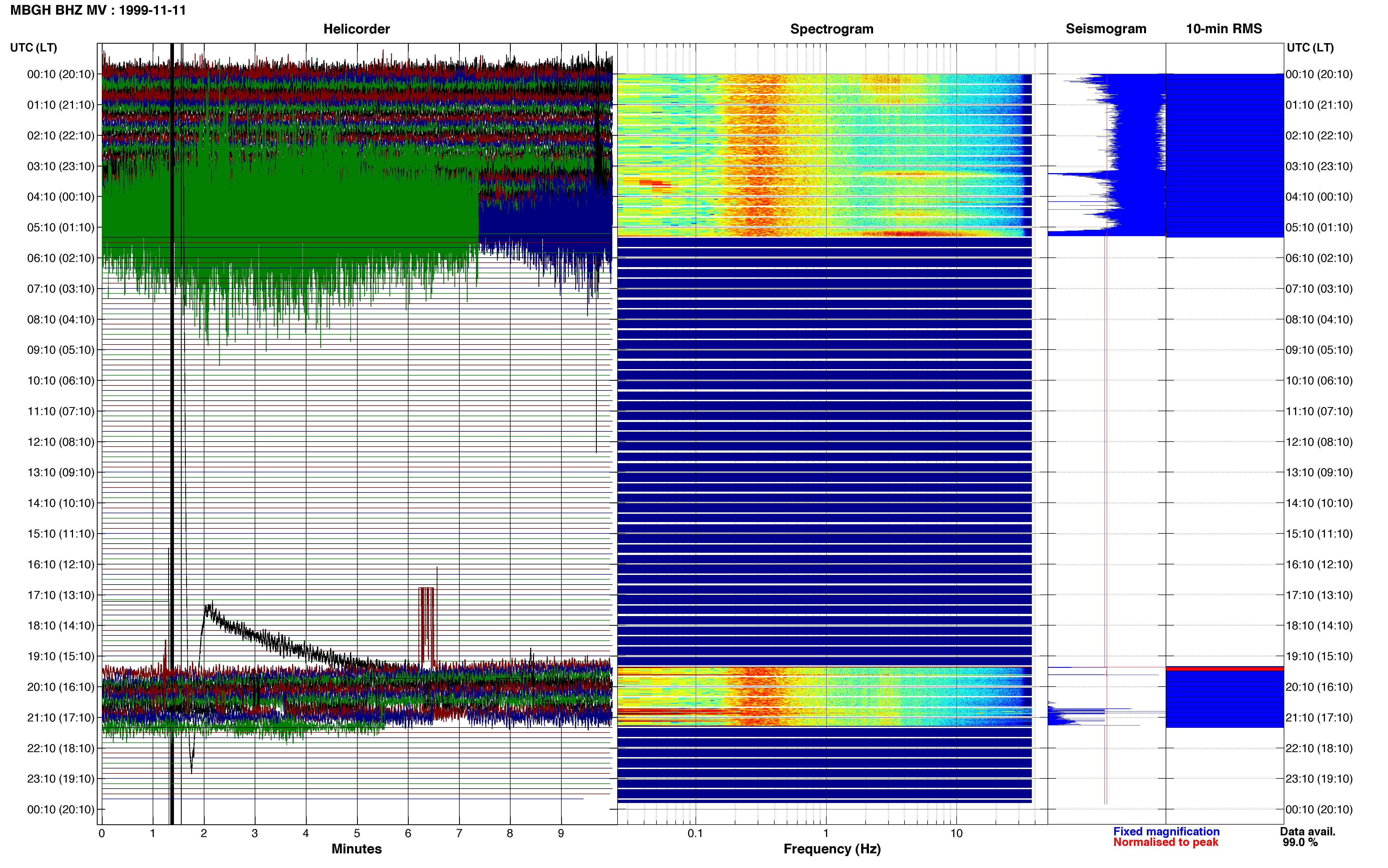This screenshot has height=868, width=1388.
Task: Click the Helicorder time label '03:10 (23:10)'
Action: tap(61, 166)
